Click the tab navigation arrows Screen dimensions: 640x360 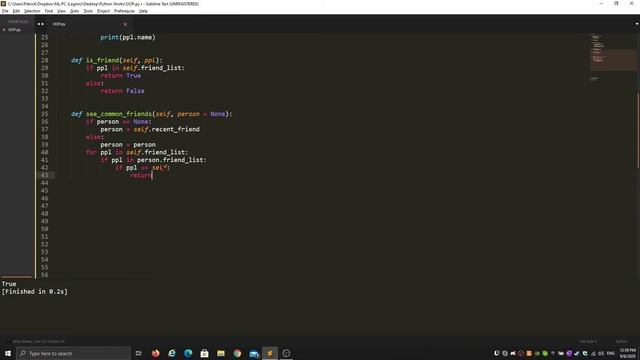pos(40,24)
